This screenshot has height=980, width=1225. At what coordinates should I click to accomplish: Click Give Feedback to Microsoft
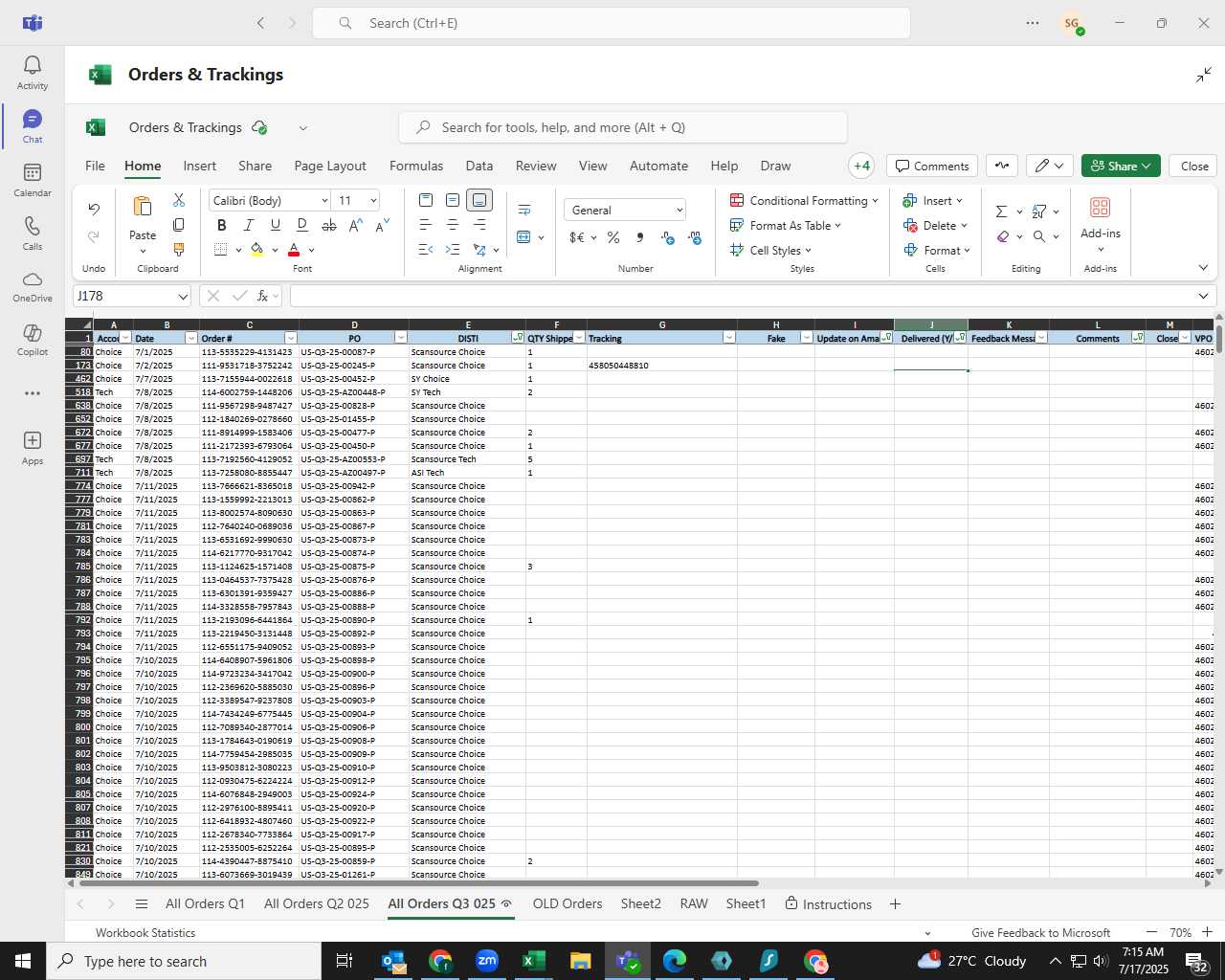(x=1040, y=932)
